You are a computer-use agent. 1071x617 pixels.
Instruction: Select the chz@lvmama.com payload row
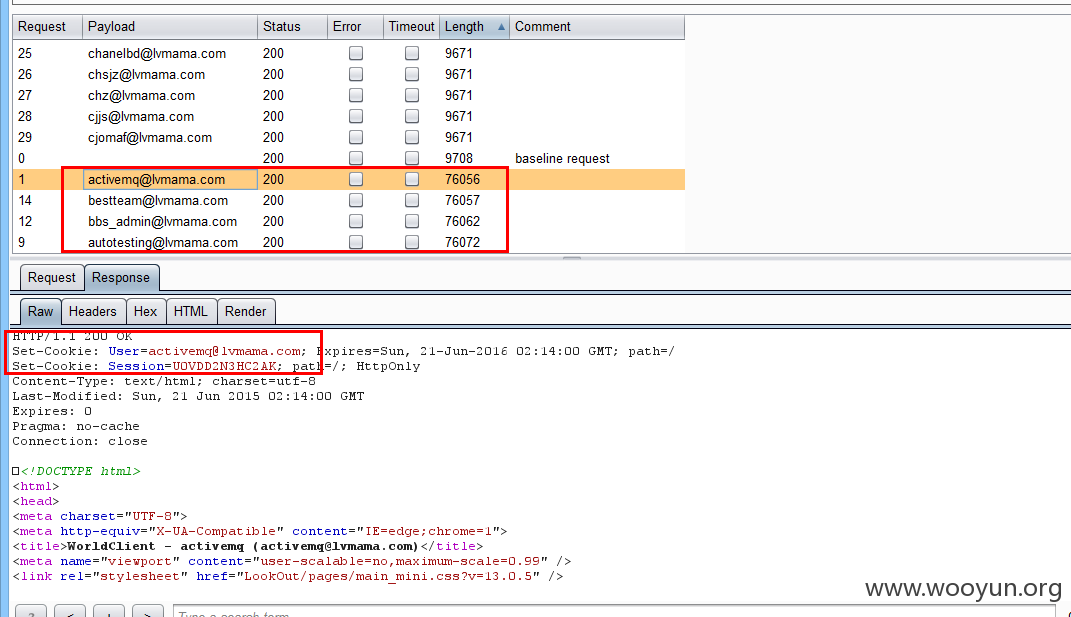(x=348, y=95)
